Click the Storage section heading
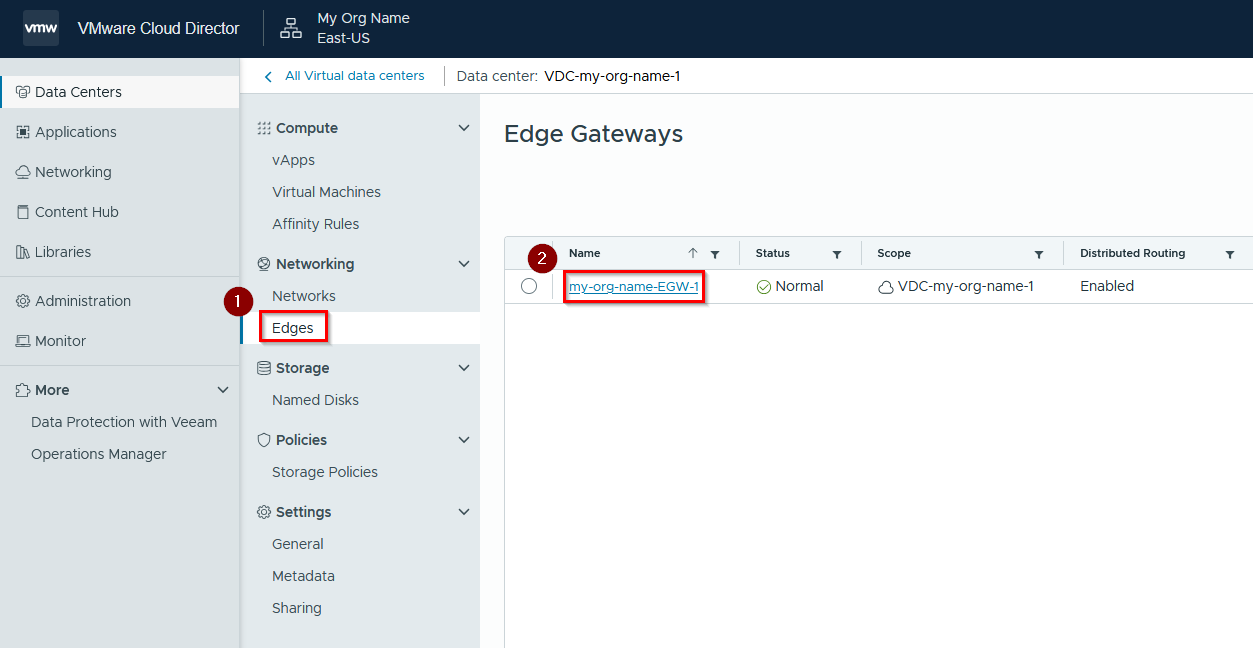The height and width of the screenshot is (648, 1253). [302, 368]
